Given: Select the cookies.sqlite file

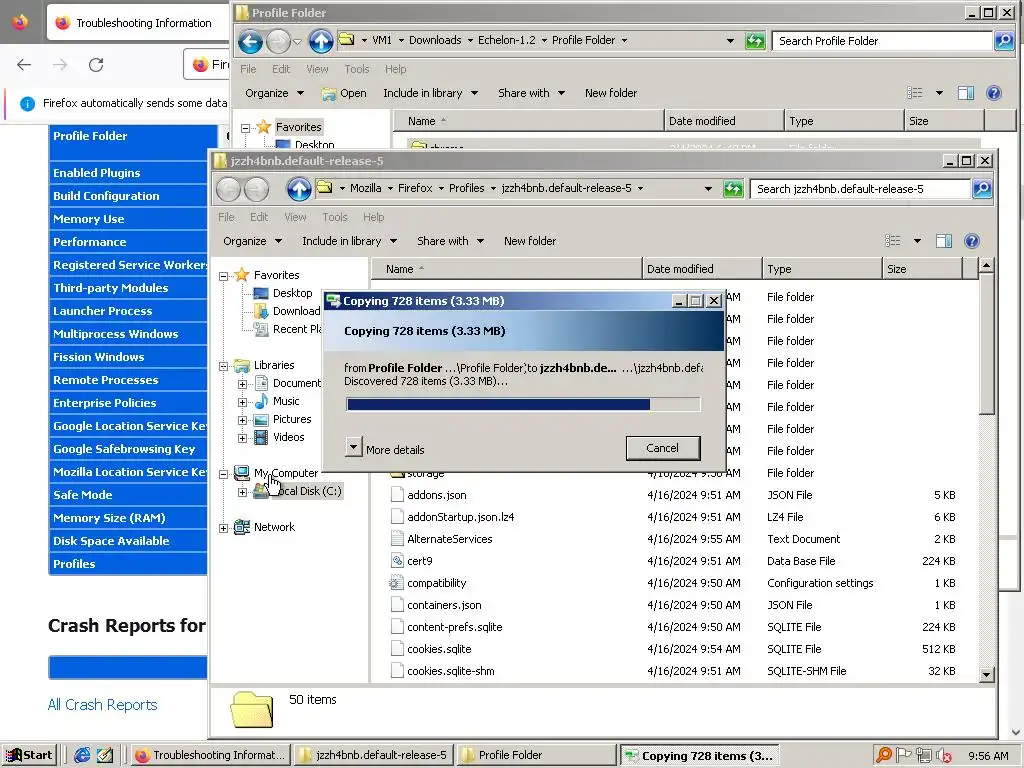Looking at the screenshot, I should pos(439,649).
